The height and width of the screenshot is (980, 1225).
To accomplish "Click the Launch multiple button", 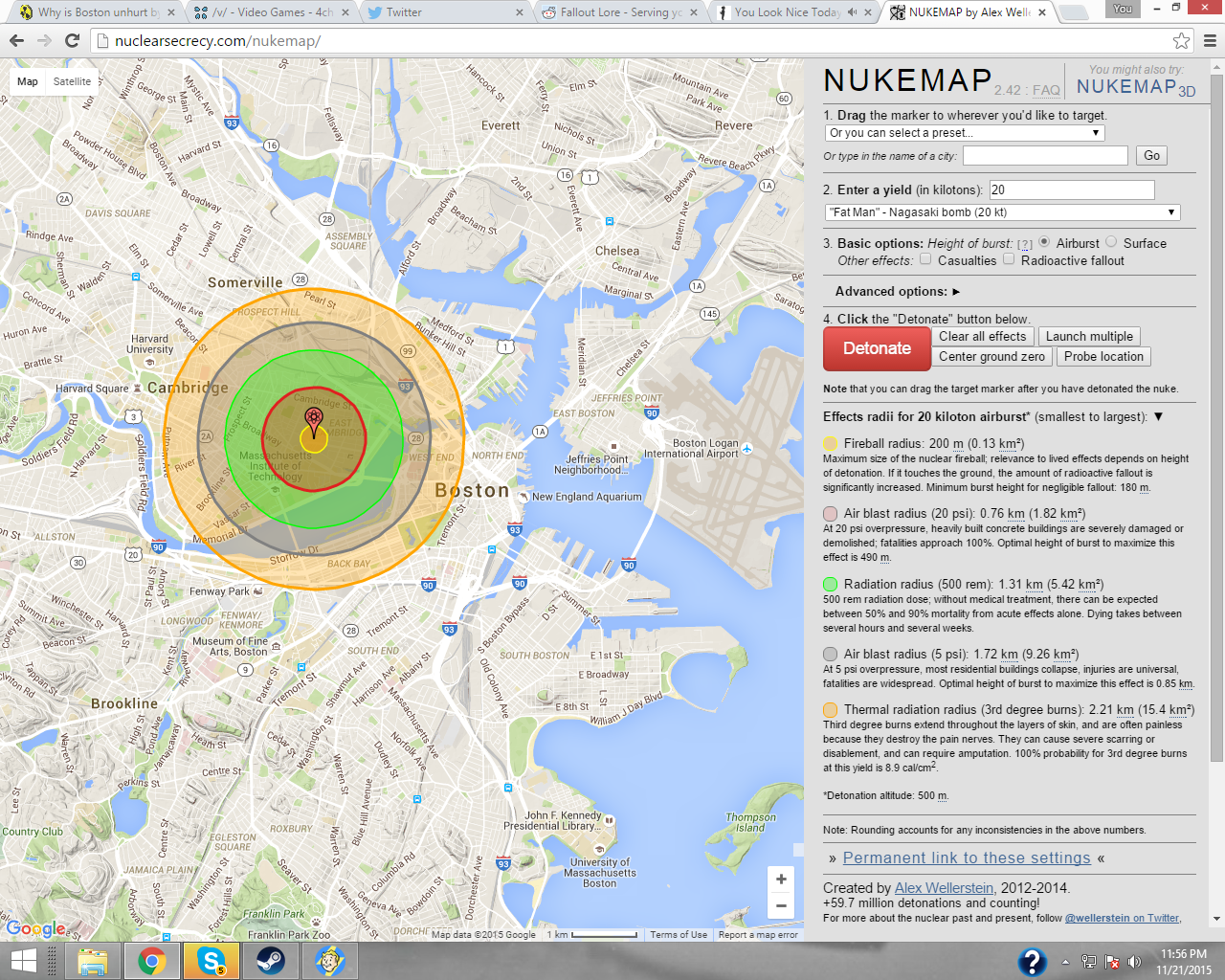I will pyautogui.click(x=1089, y=336).
